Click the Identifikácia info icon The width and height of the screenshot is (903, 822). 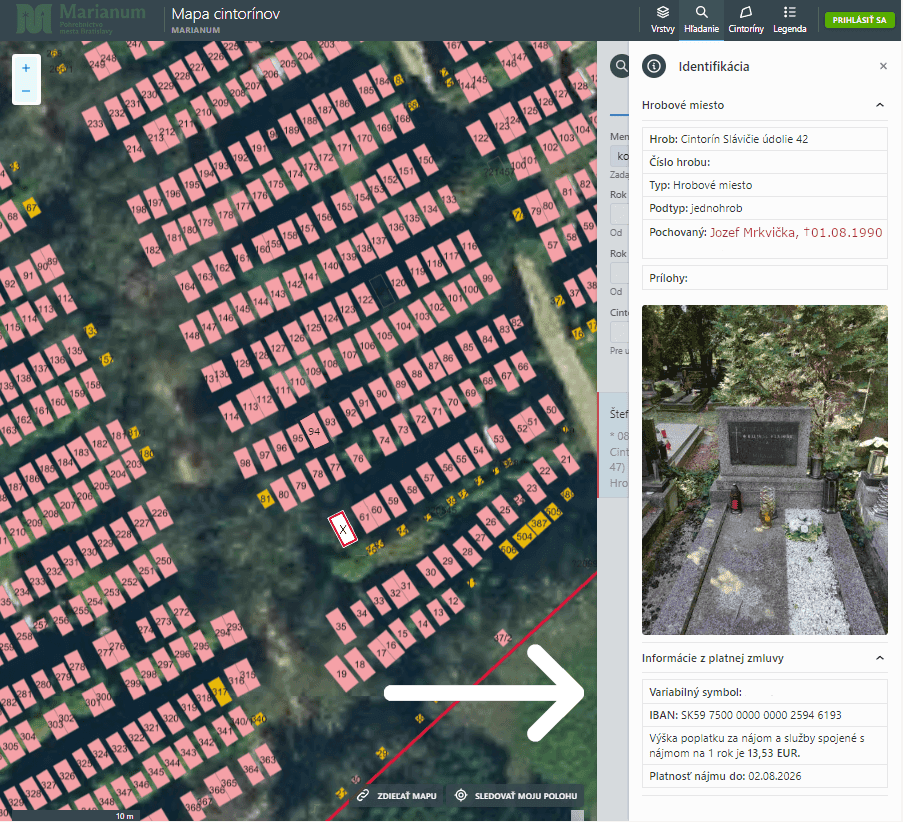click(654, 66)
